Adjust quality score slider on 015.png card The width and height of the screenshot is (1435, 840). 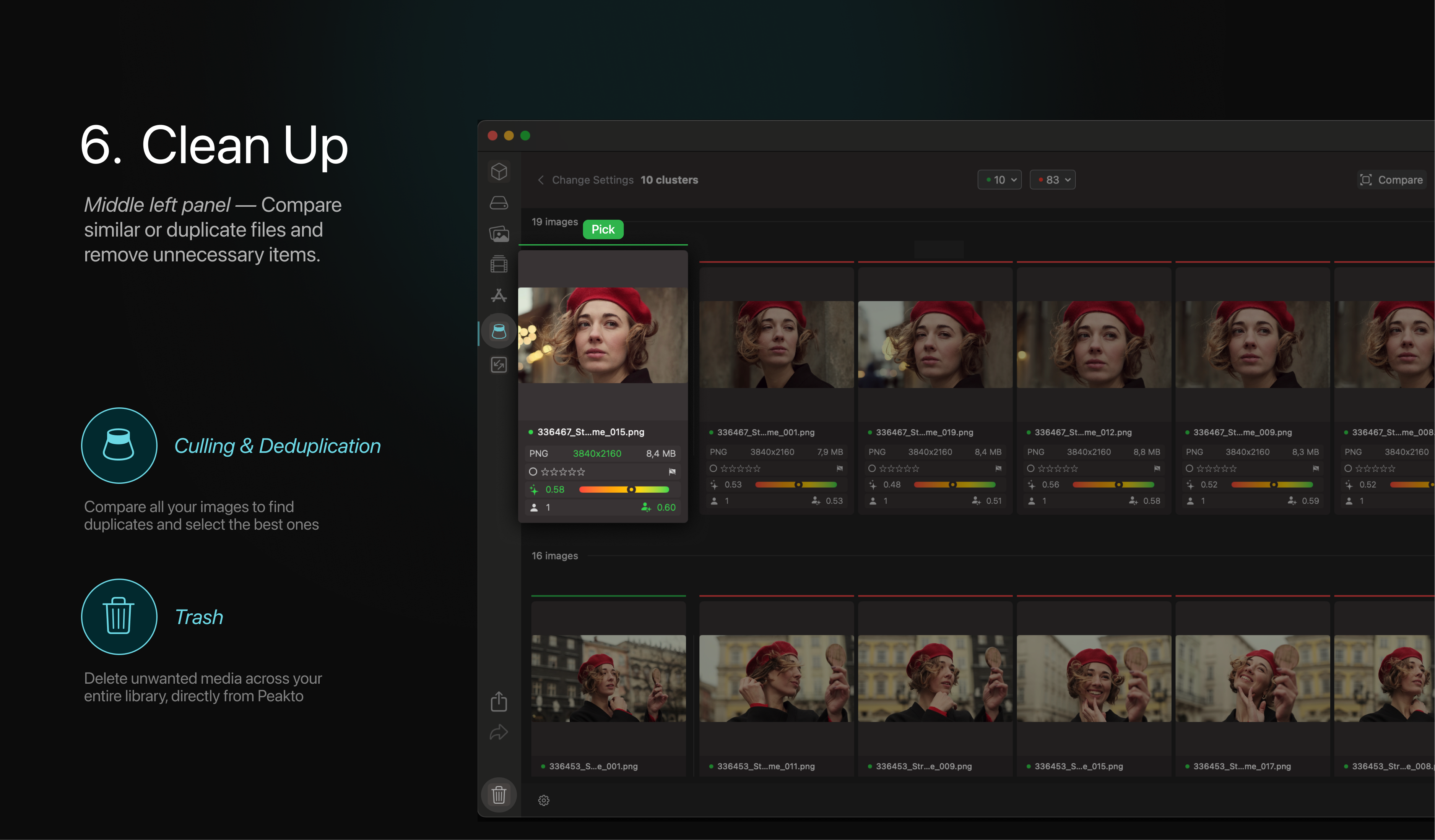pos(631,490)
